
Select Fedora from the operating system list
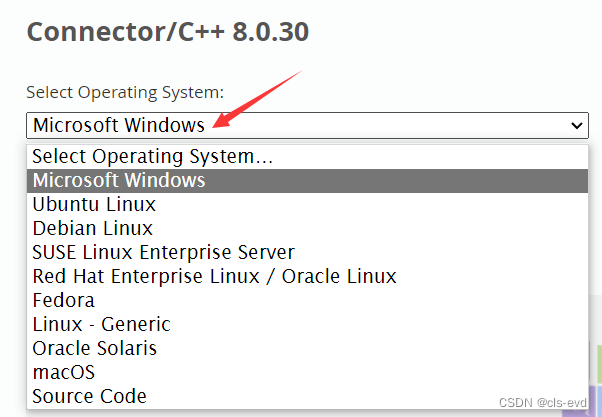tap(64, 300)
